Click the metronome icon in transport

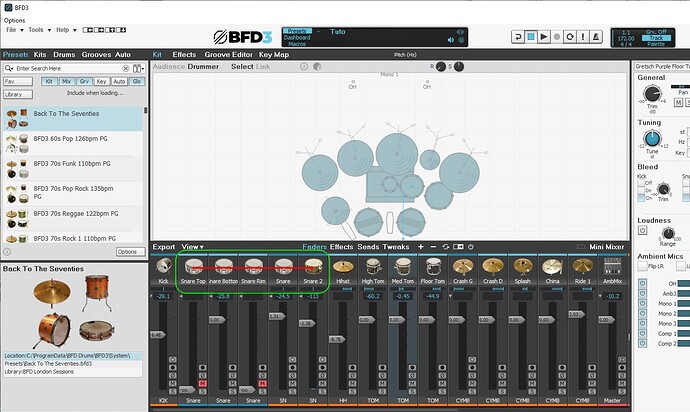click(596, 37)
